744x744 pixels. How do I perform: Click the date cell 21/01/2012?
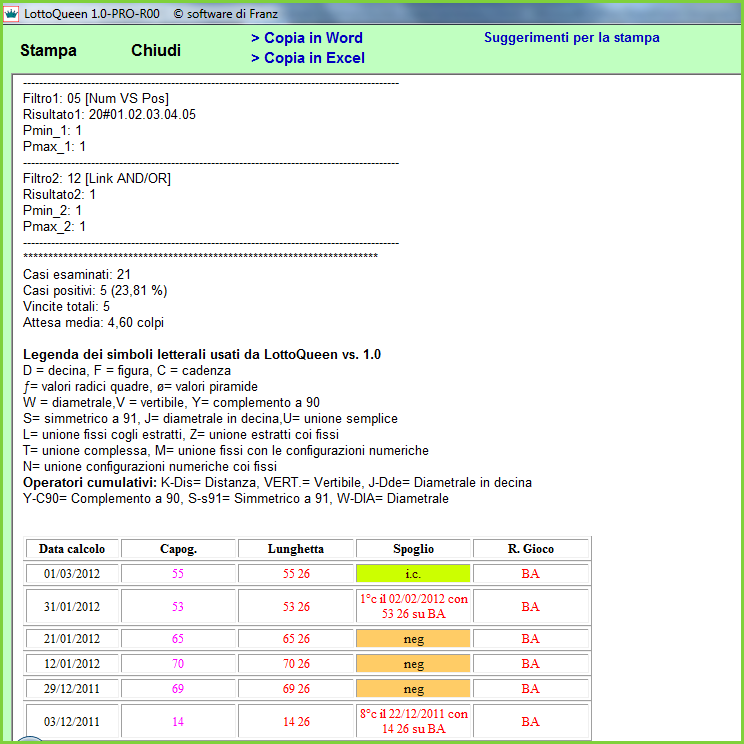72,638
